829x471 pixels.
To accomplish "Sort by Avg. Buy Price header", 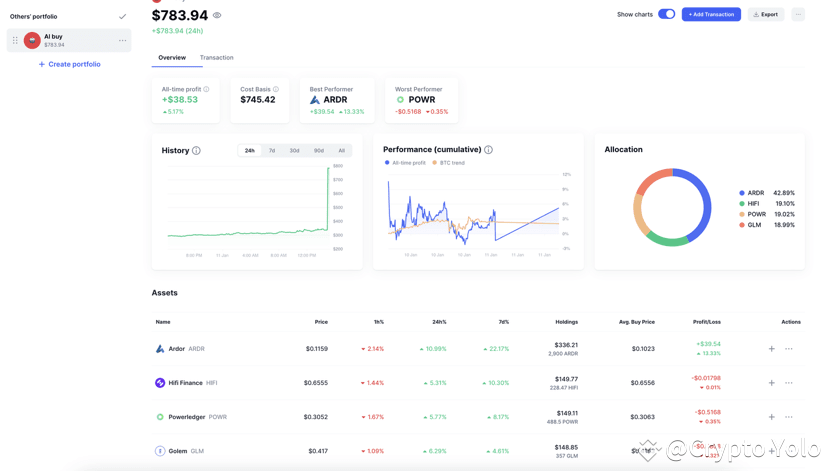I will (x=637, y=322).
